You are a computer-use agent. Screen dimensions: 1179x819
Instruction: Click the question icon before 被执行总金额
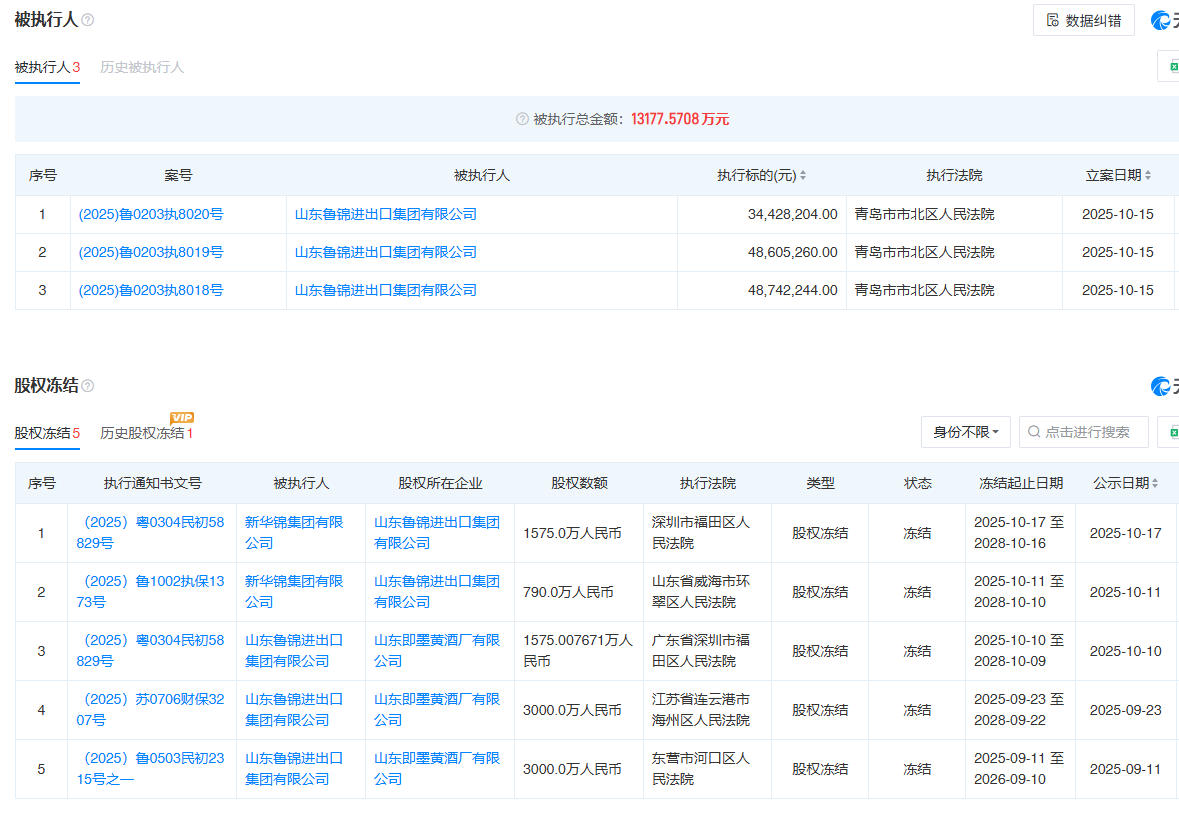point(522,119)
